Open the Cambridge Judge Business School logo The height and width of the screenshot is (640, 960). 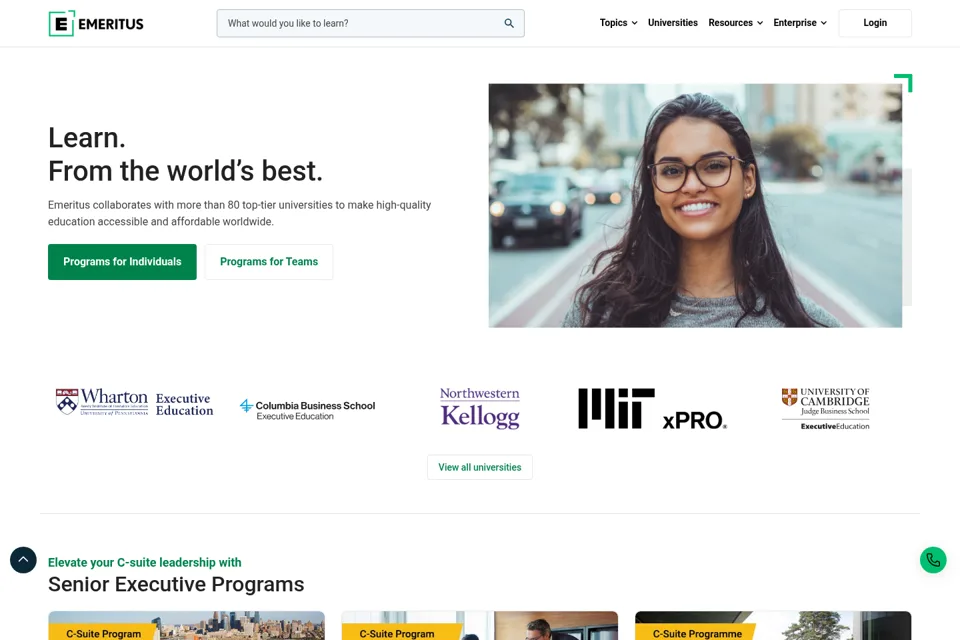[x=825, y=408]
